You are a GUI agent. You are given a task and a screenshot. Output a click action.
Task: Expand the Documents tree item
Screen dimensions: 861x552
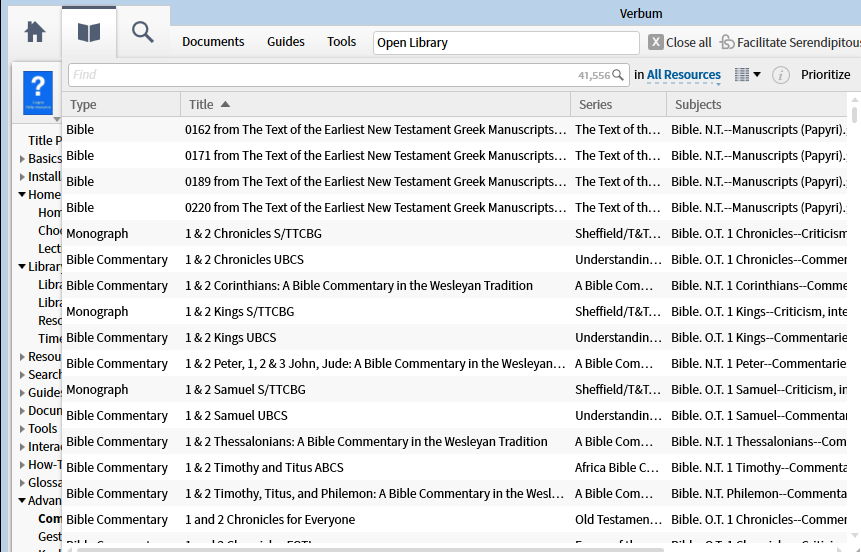pyautogui.click(x=22, y=411)
